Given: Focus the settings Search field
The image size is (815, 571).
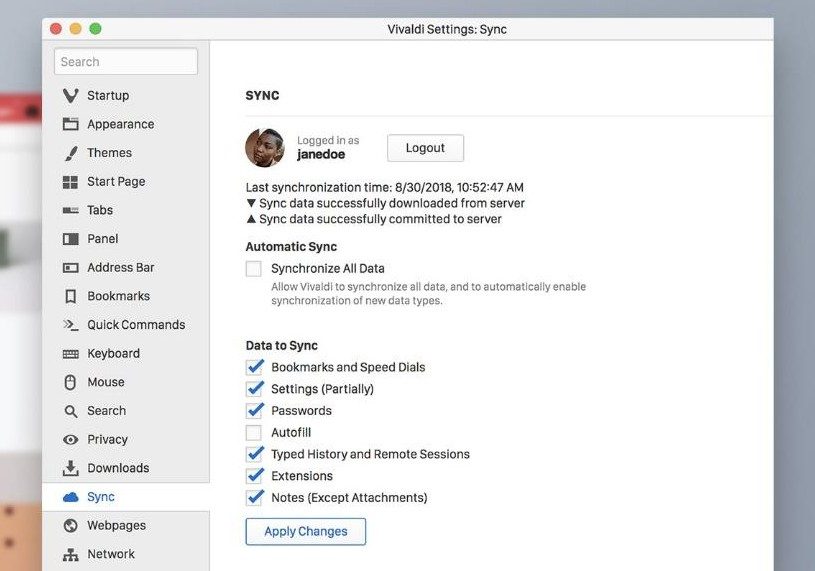Looking at the screenshot, I should click(126, 61).
